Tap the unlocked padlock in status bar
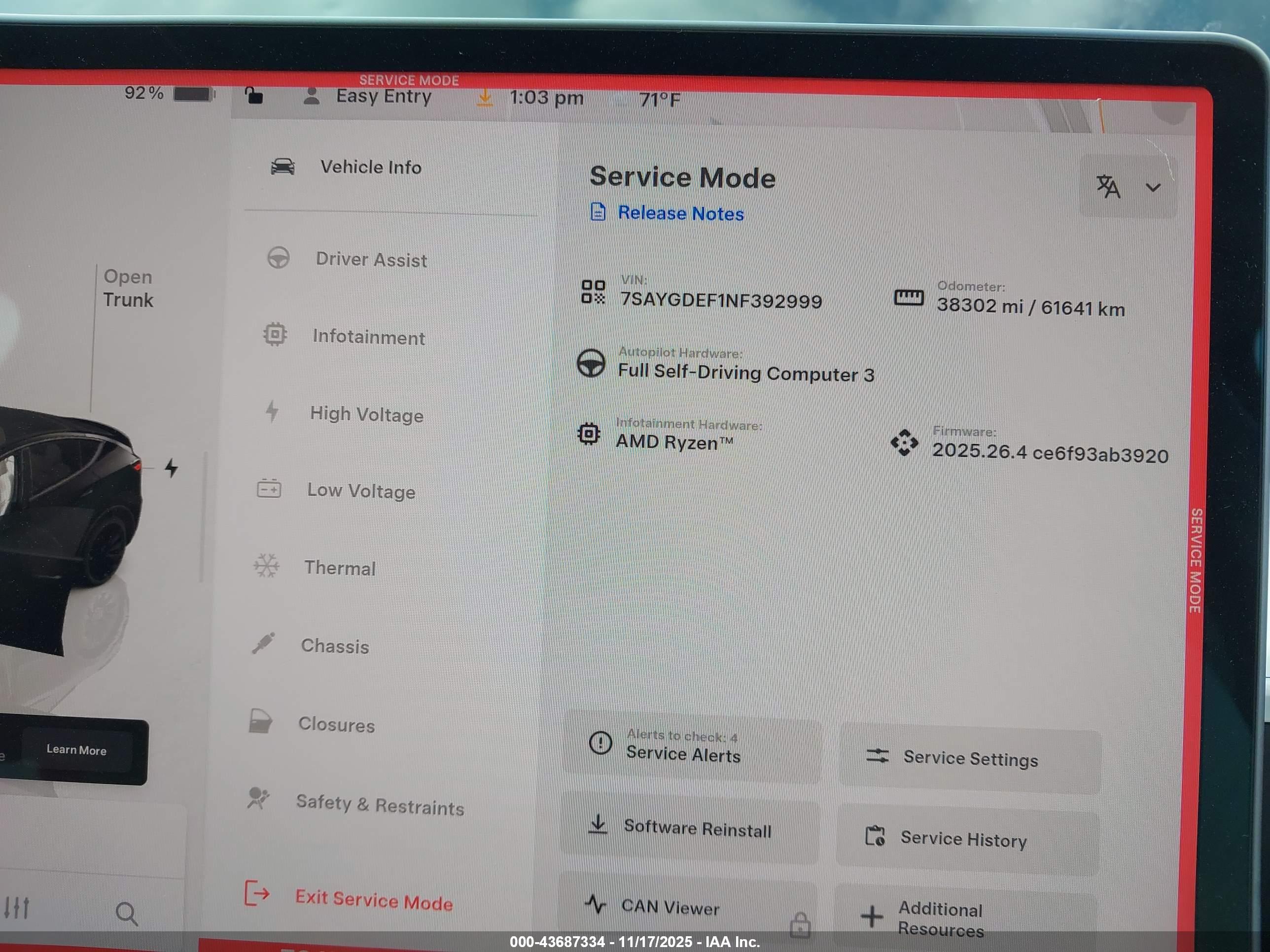 pyautogui.click(x=253, y=95)
